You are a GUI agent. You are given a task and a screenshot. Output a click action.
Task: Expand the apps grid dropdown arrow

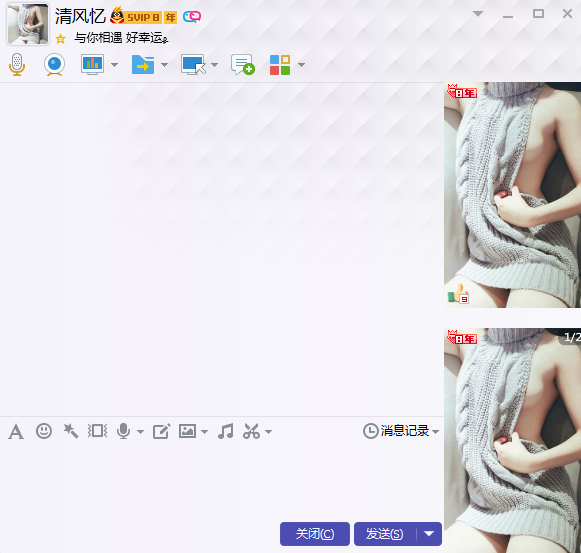[x=302, y=65]
